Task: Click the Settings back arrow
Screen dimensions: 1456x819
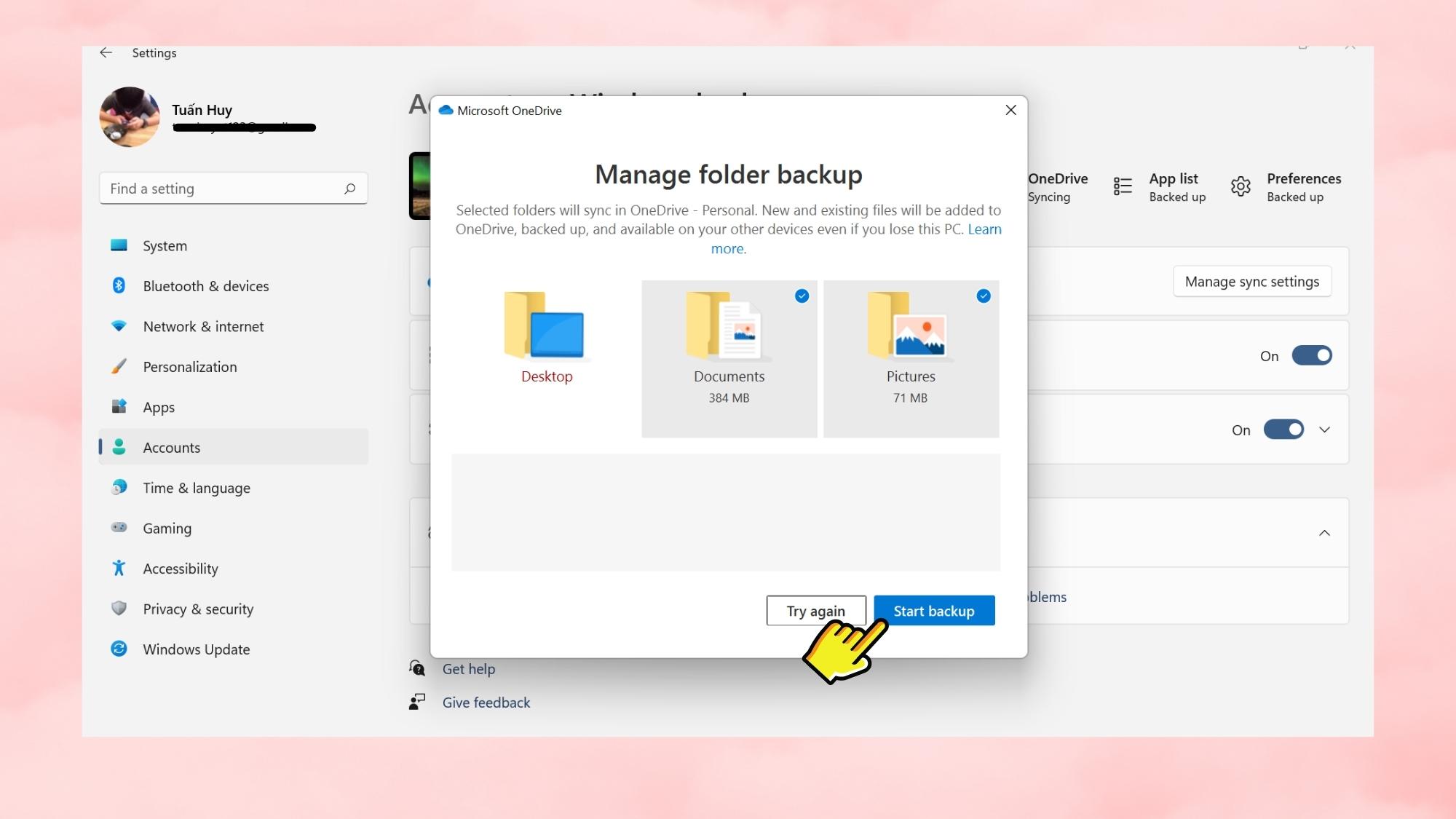Action: coord(106,52)
